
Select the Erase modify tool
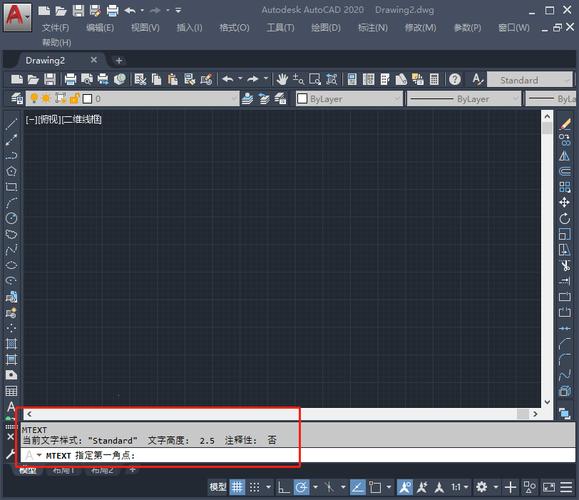[565, 124]
